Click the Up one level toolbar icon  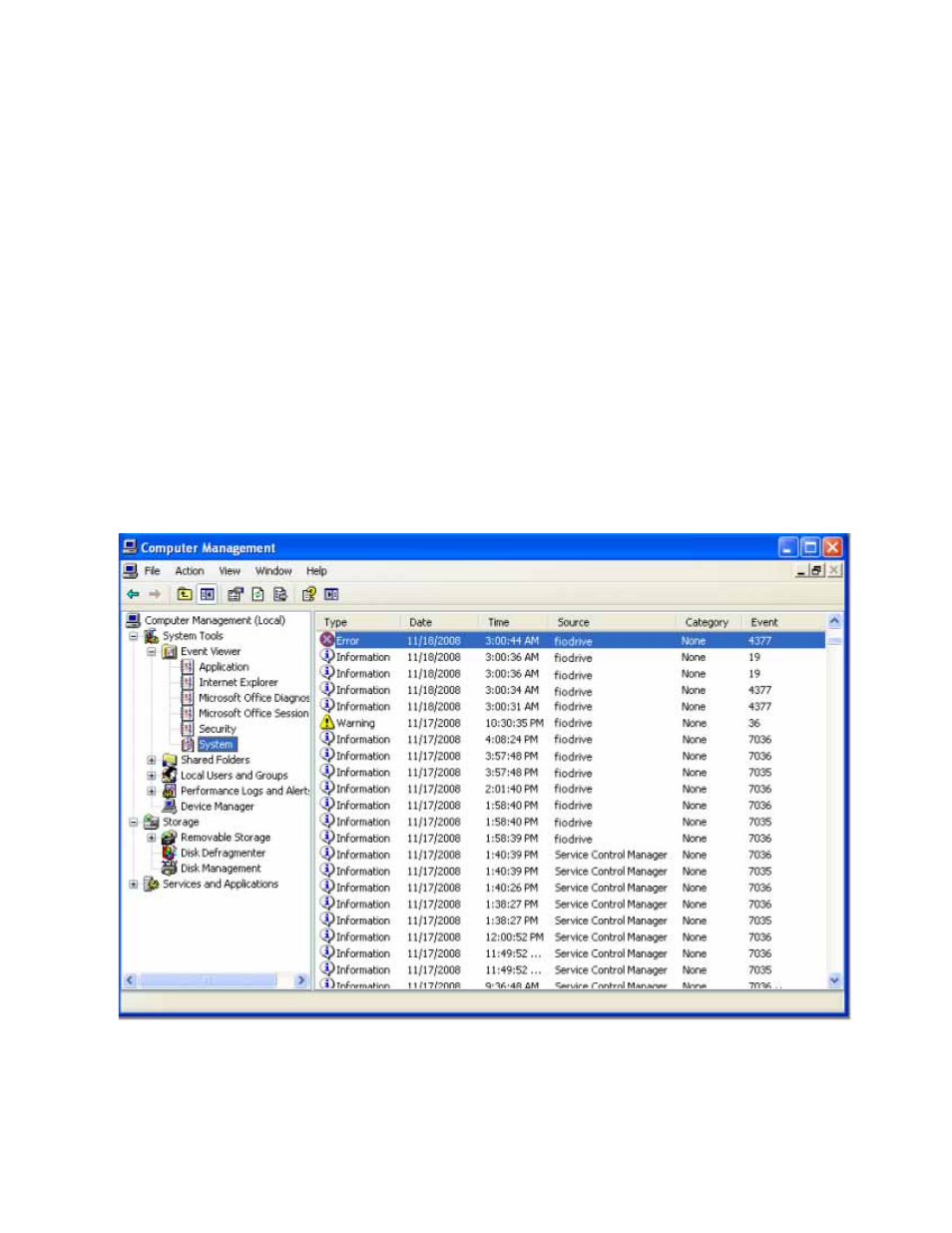(x=185, y=594)
